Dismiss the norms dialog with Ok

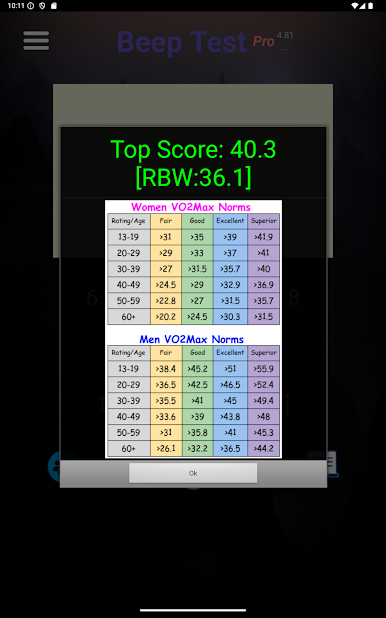click(193, 473)
